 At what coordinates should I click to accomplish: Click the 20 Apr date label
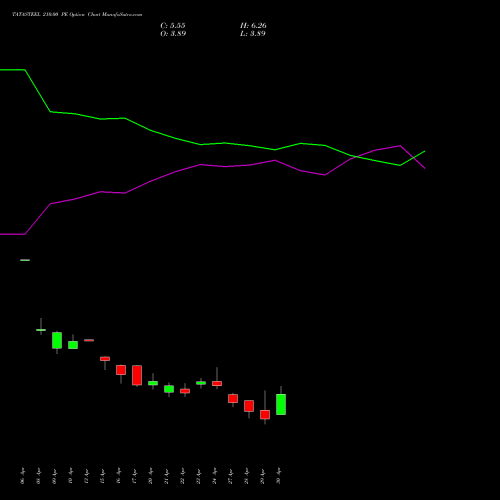151,476
